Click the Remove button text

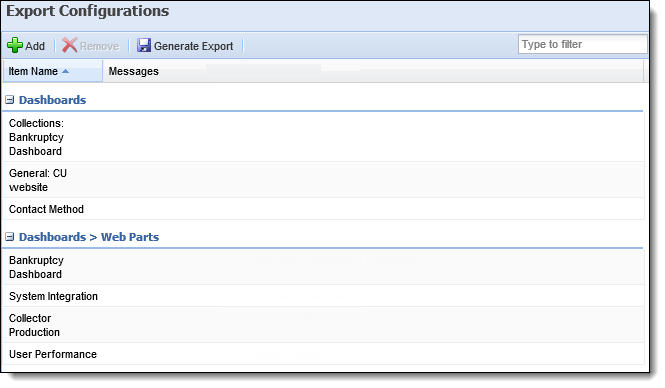coord(99,46)
